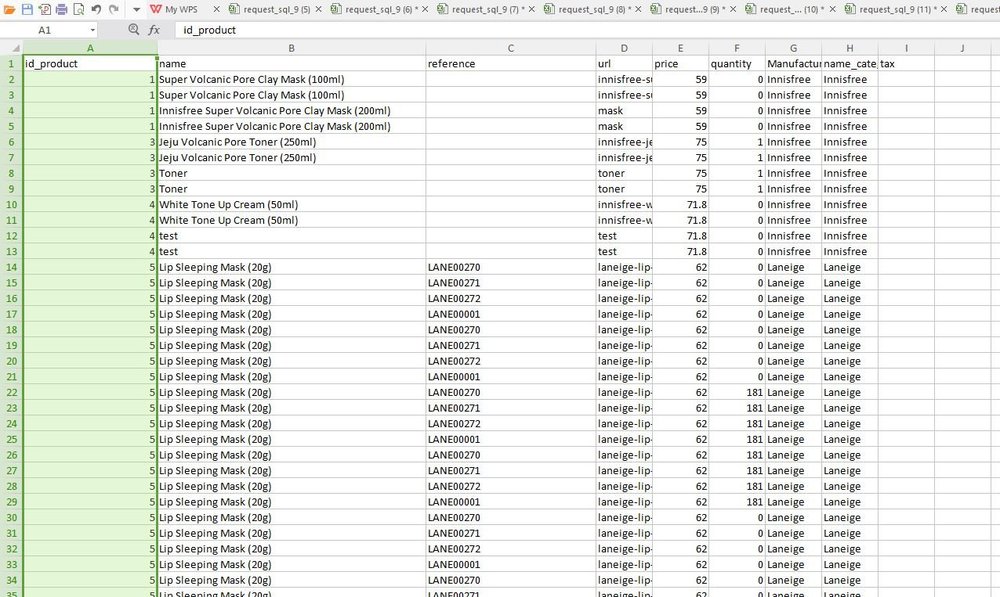
Task: Undo the last action
Action: (x=95, y=9)
